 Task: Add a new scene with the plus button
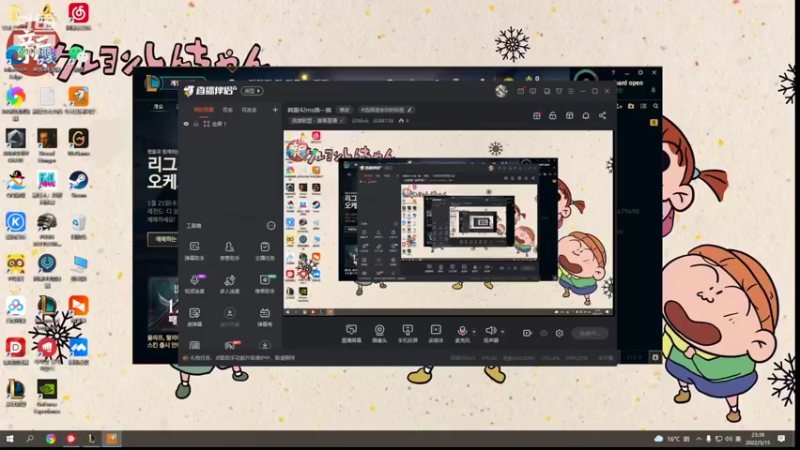pos(275,110)
